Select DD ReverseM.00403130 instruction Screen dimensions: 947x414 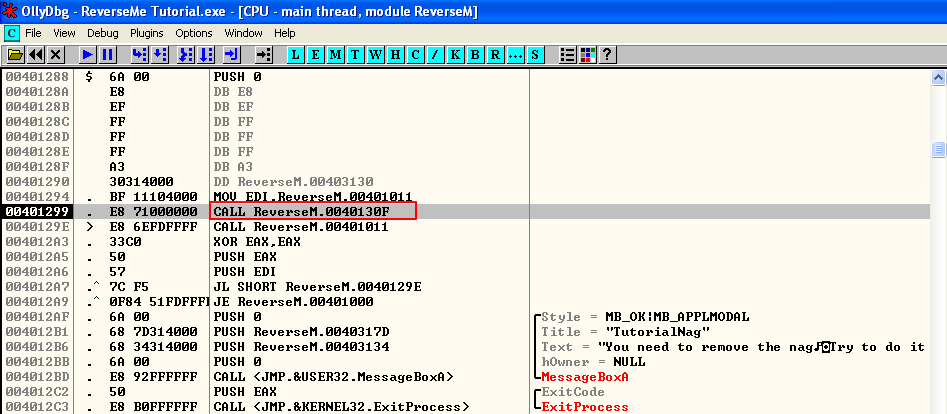click(293, 182)
